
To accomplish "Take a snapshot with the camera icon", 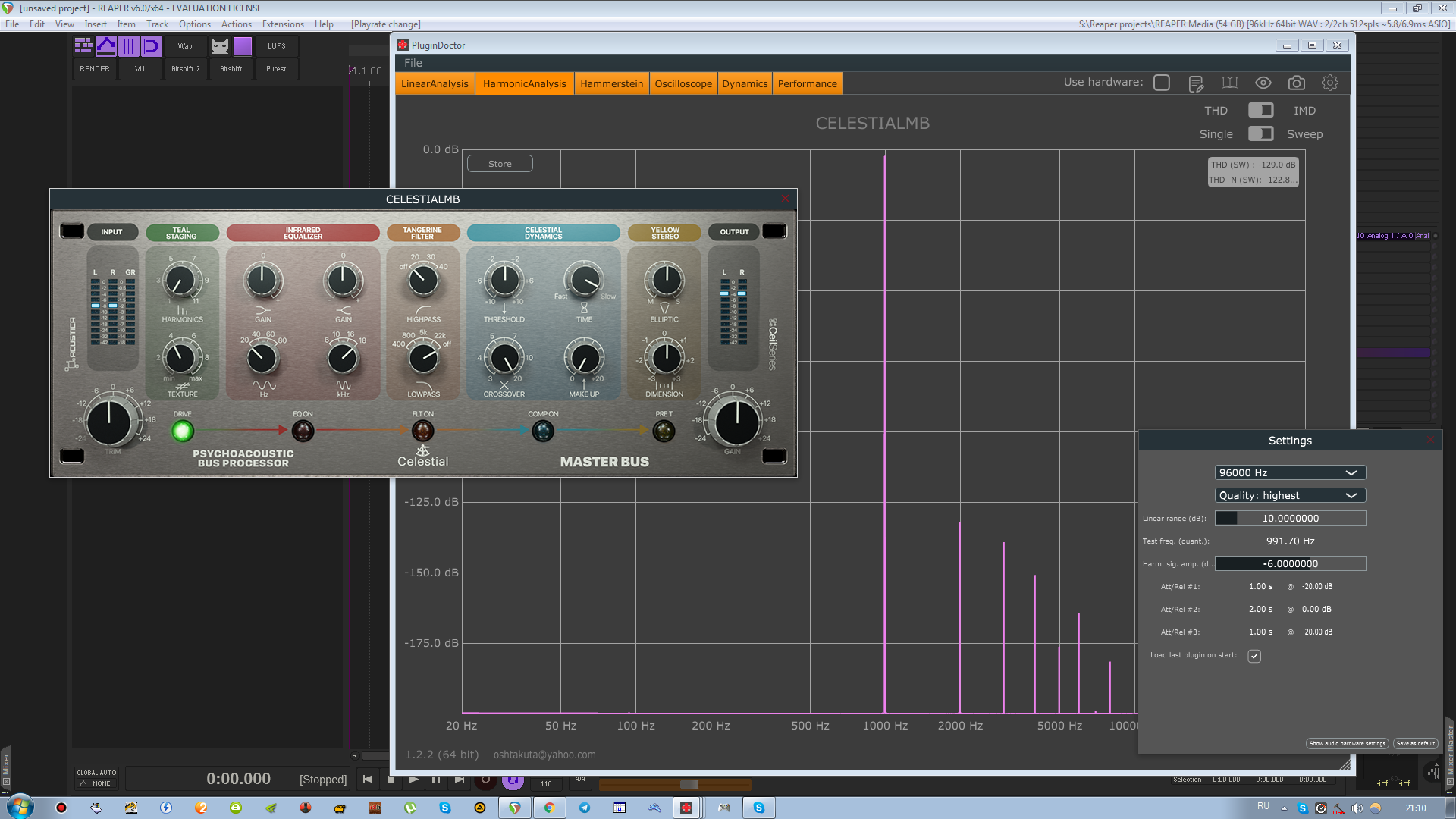I will [x=1297, y=83].
